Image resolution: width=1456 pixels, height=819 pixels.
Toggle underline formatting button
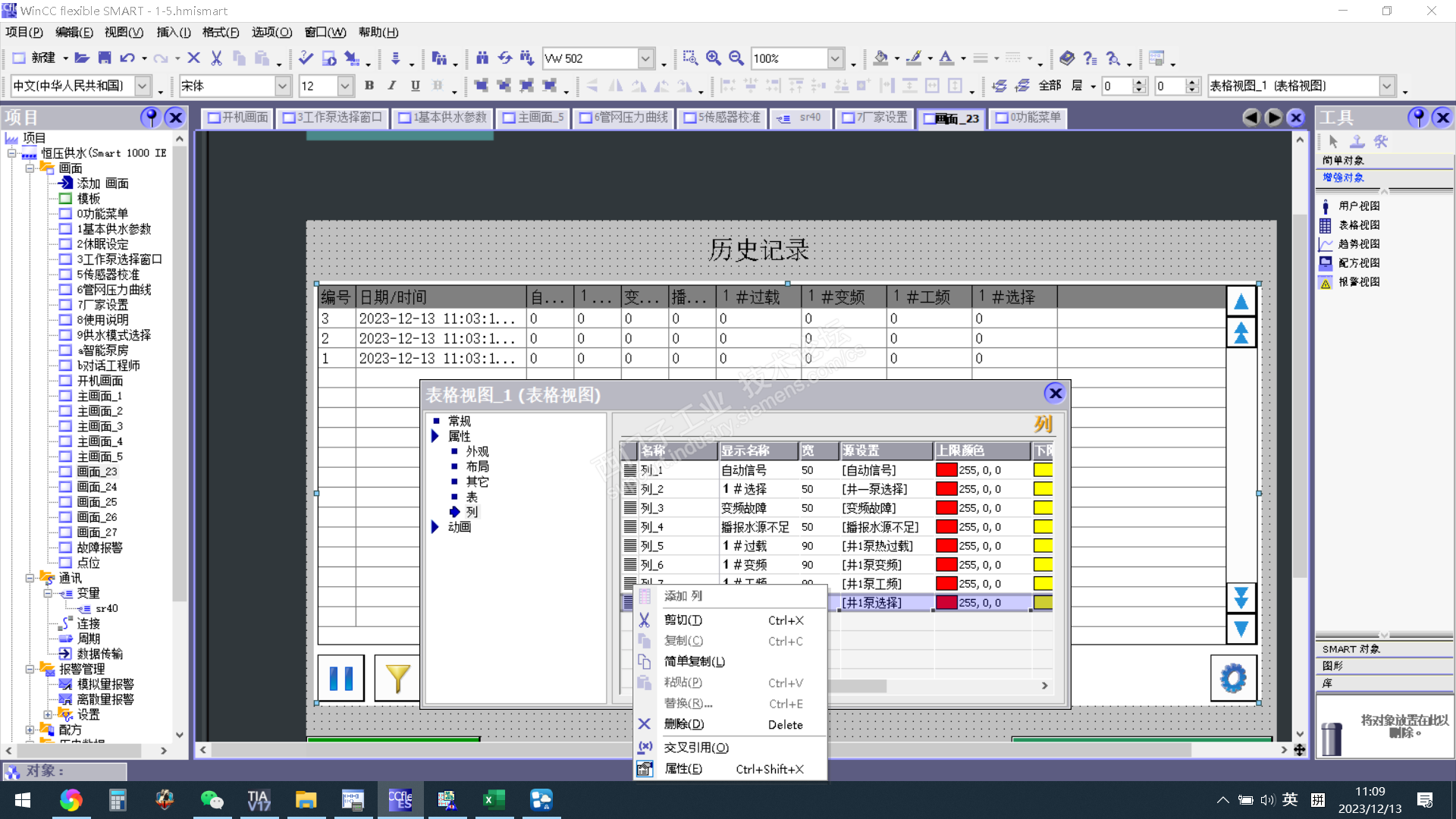click(x=415, y=86)
